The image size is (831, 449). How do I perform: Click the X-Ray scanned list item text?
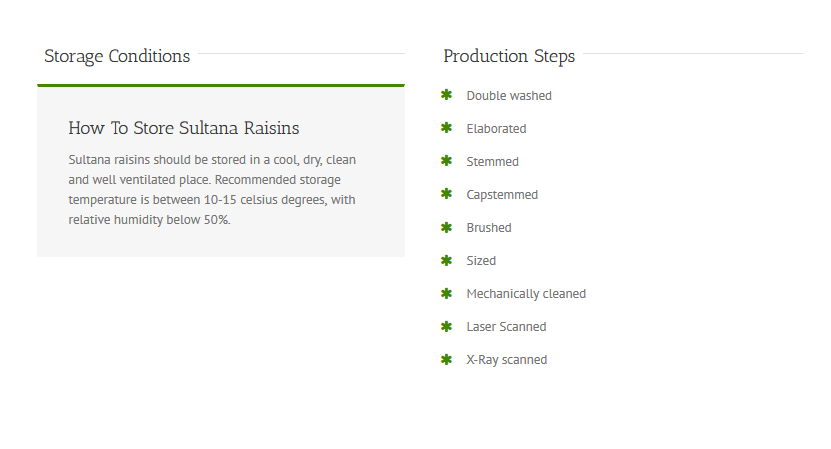pos(507,360)
